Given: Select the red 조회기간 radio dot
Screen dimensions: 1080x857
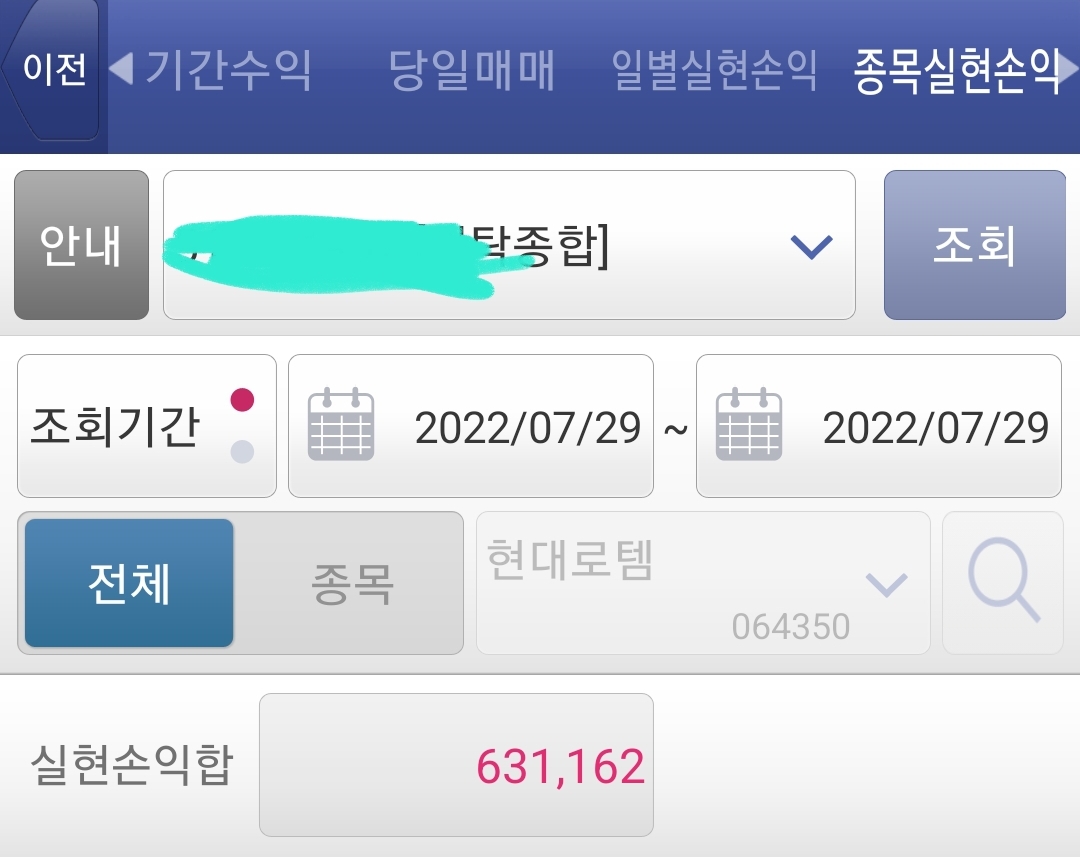Looking at the screenshot, I should (242, 400).
